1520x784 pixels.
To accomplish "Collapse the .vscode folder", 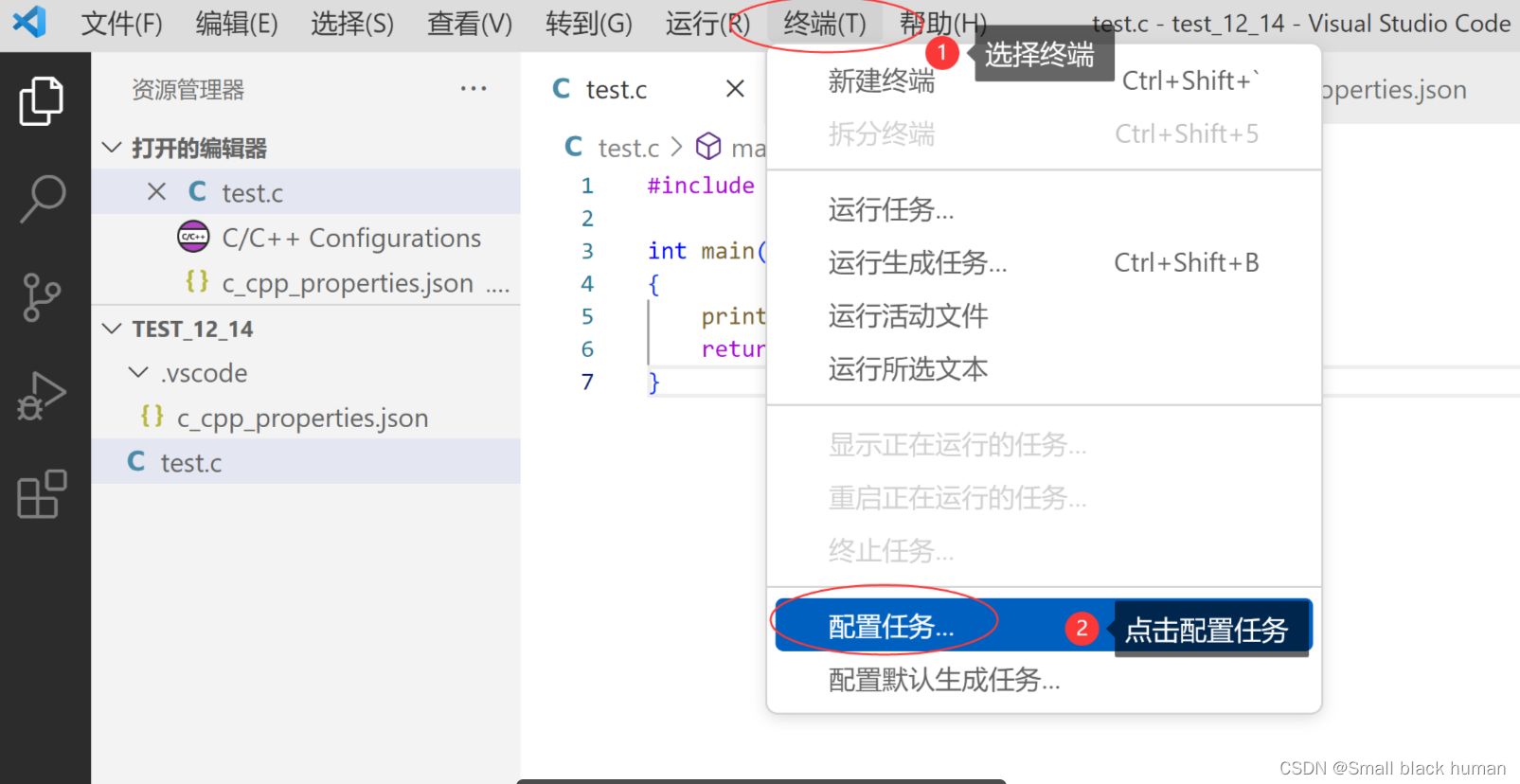I will (138, 373).
